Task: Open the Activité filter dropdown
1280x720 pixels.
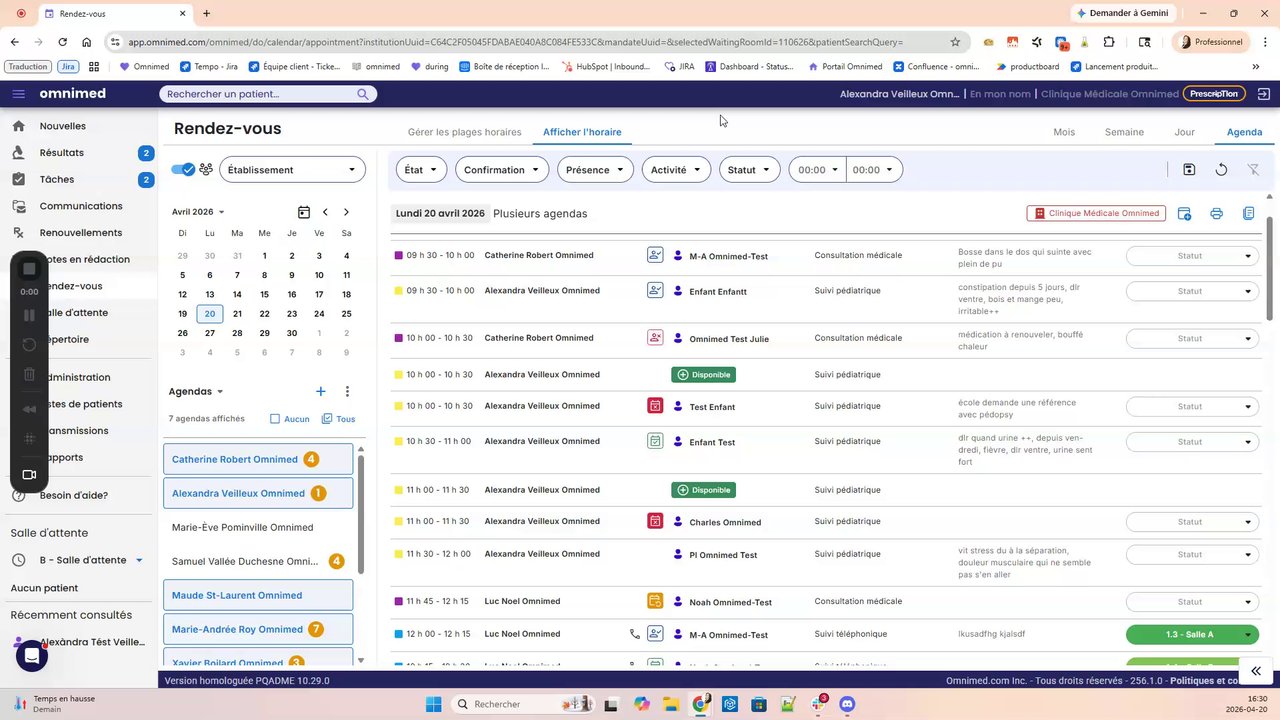Action: click(676, 170)
